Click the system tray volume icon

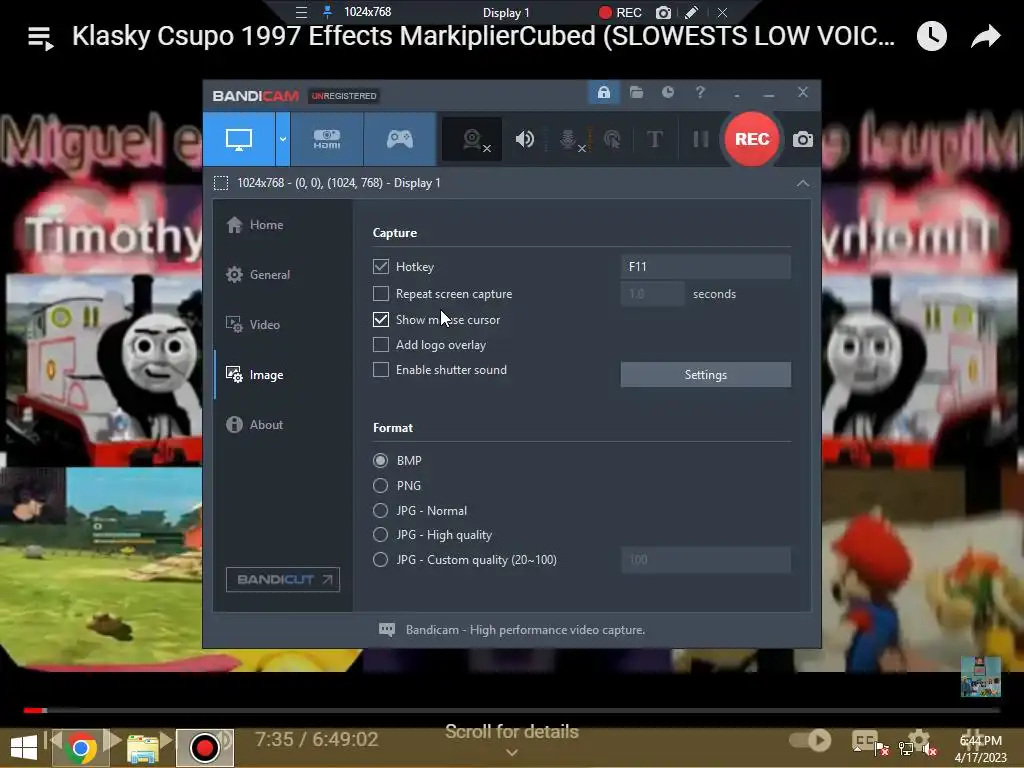click(929, 749)
